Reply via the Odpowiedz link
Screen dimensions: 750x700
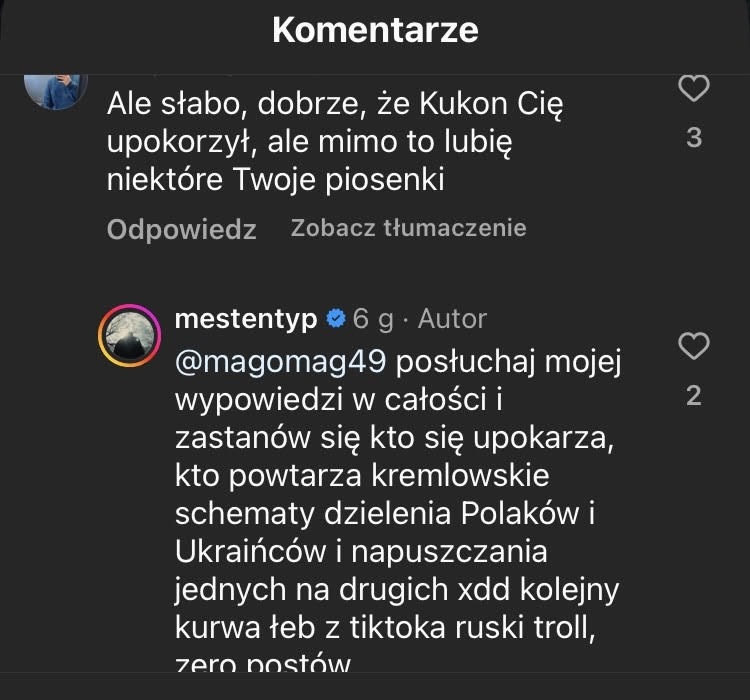click(181, 229)
